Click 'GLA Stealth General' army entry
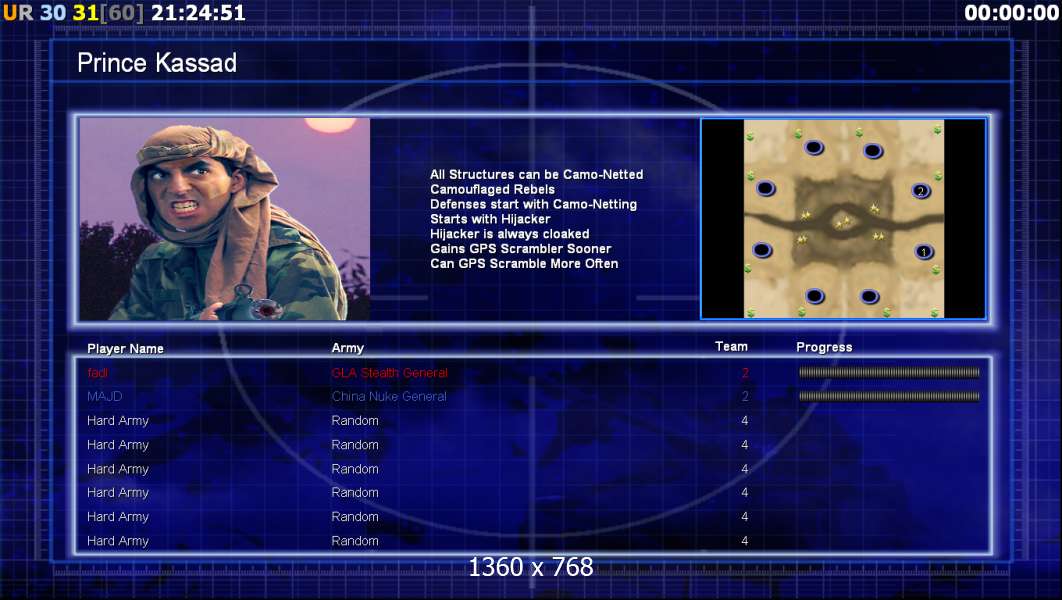 pyautogui.click(x=389, y=372)
